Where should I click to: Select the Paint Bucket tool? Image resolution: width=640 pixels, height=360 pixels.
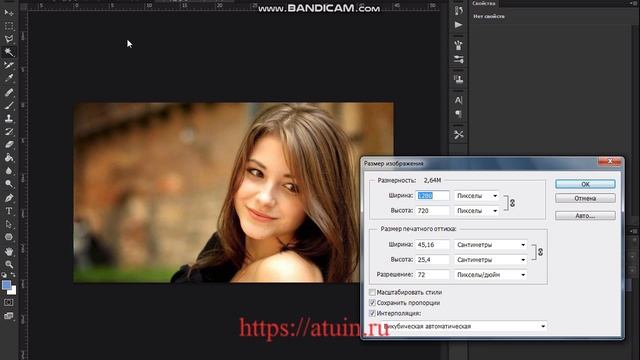pyautogui.click(x=9, y=158)
